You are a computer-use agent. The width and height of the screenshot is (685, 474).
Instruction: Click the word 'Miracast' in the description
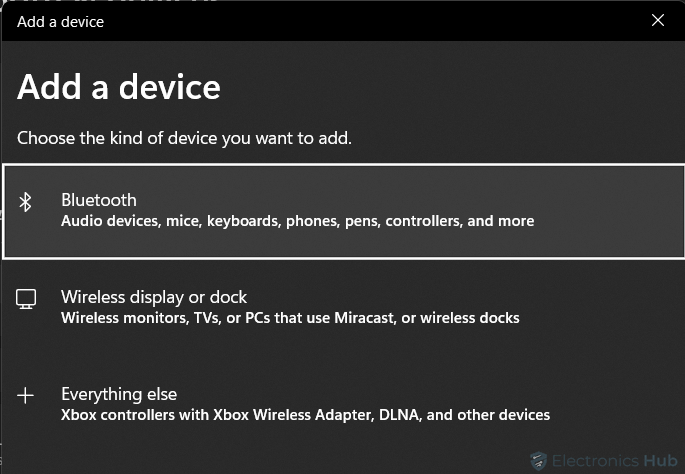tap(364, 318)
